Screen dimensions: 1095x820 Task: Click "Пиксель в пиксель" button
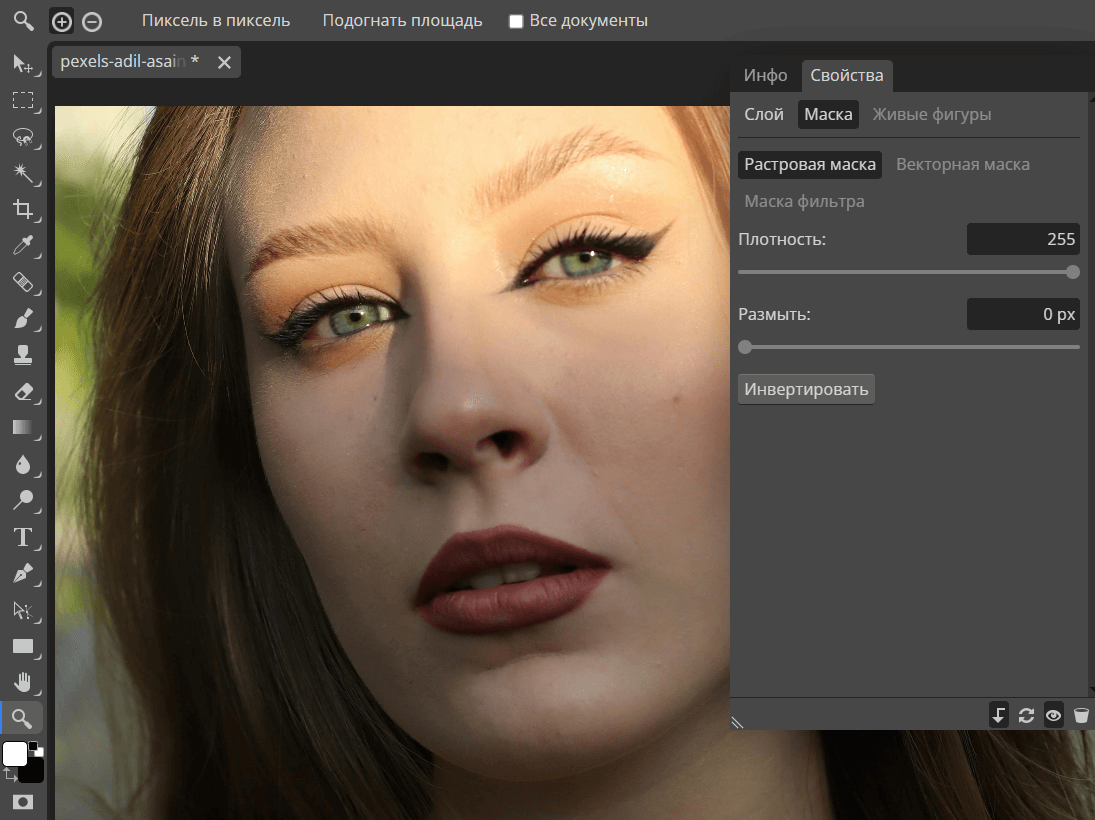(216, 21)
